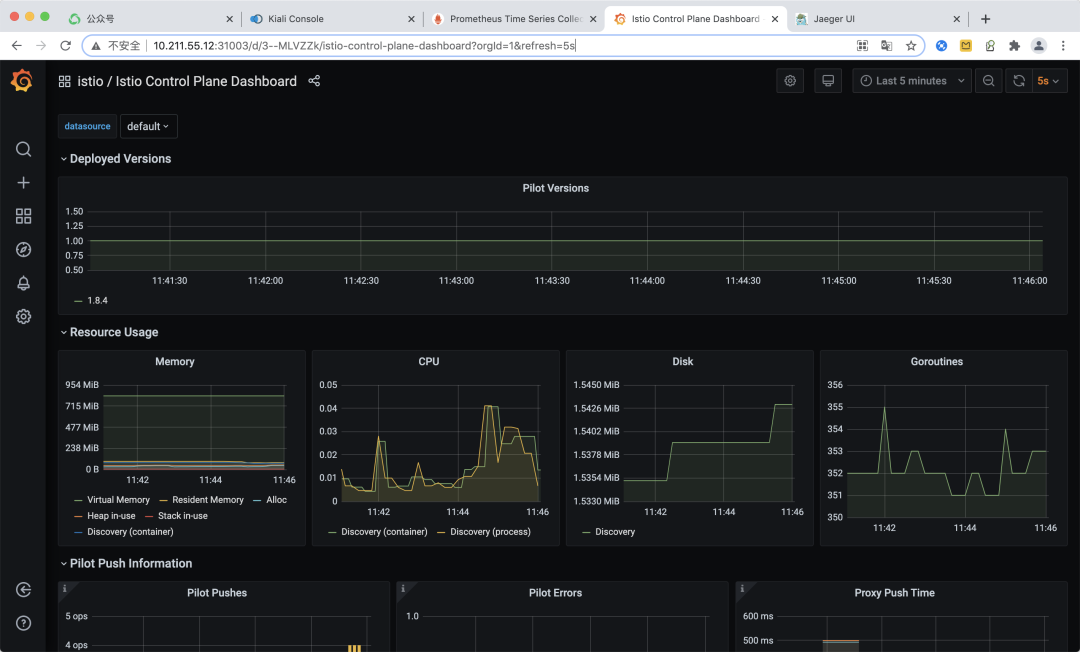Open the Memory panel title menu
The width and height of the screenshot is (1080, 652).
174,361
